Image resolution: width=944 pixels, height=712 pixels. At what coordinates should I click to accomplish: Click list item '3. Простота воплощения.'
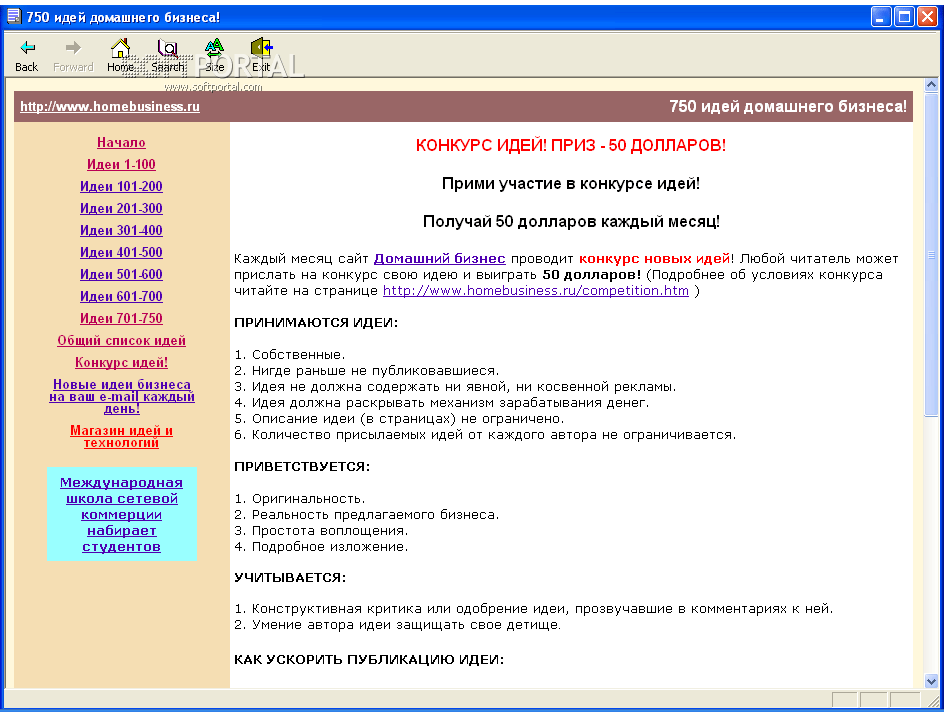(x=321, y=531)
